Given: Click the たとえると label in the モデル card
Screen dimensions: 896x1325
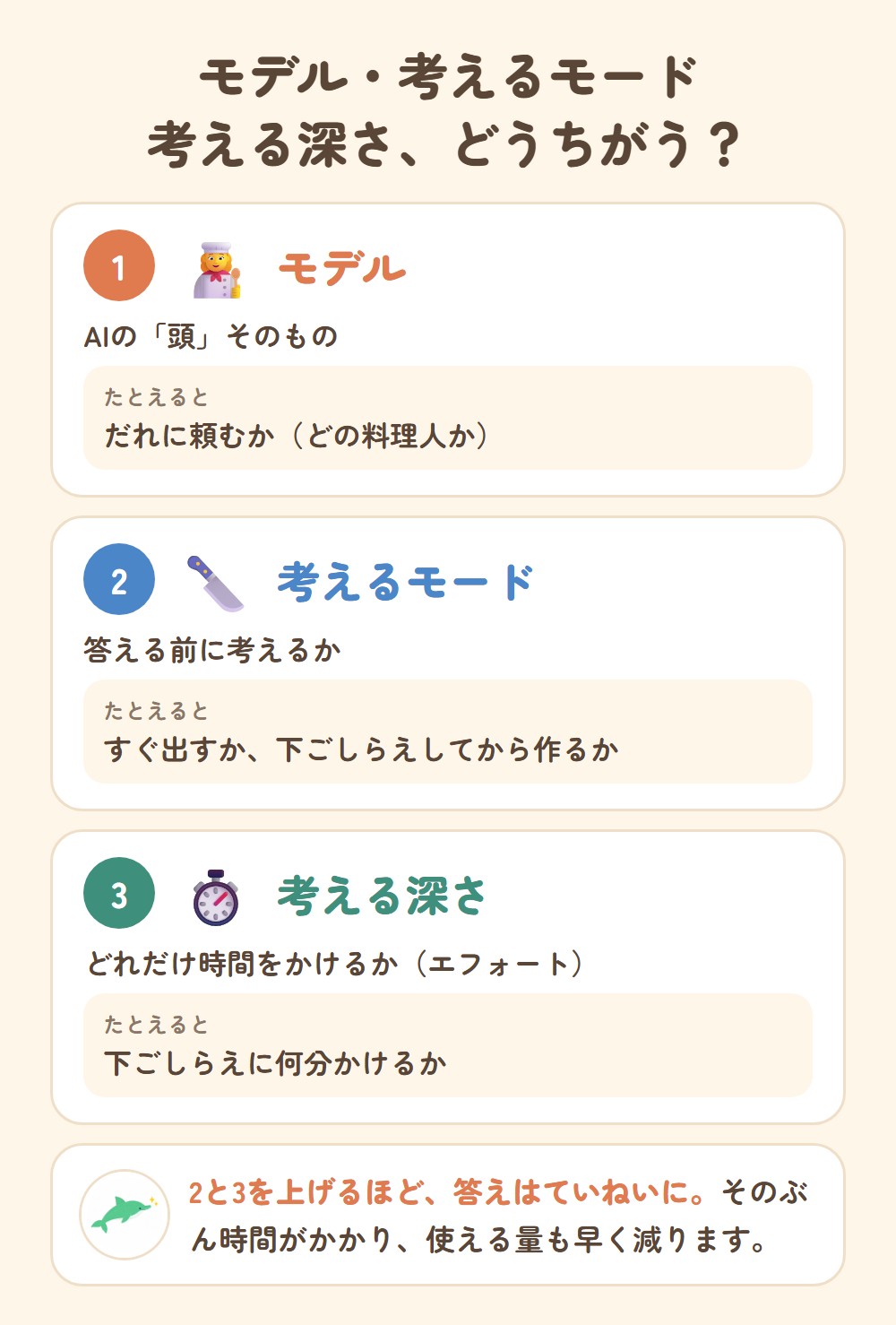Looking at the screenshot, I should coord(156,397).
